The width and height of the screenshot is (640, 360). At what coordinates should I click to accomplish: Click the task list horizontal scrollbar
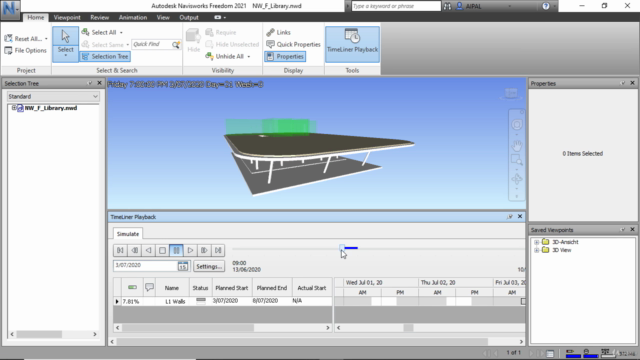point(222,327)
